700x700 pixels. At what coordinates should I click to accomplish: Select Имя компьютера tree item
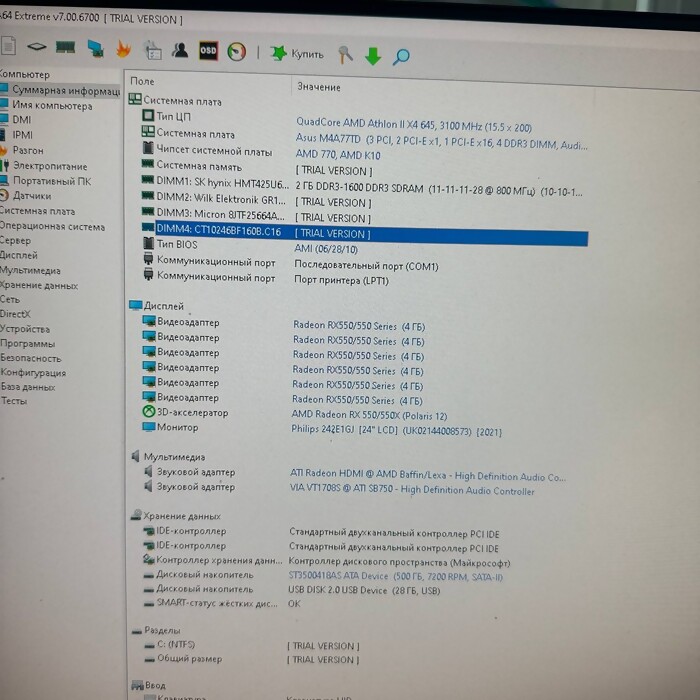tap(52, 106)
